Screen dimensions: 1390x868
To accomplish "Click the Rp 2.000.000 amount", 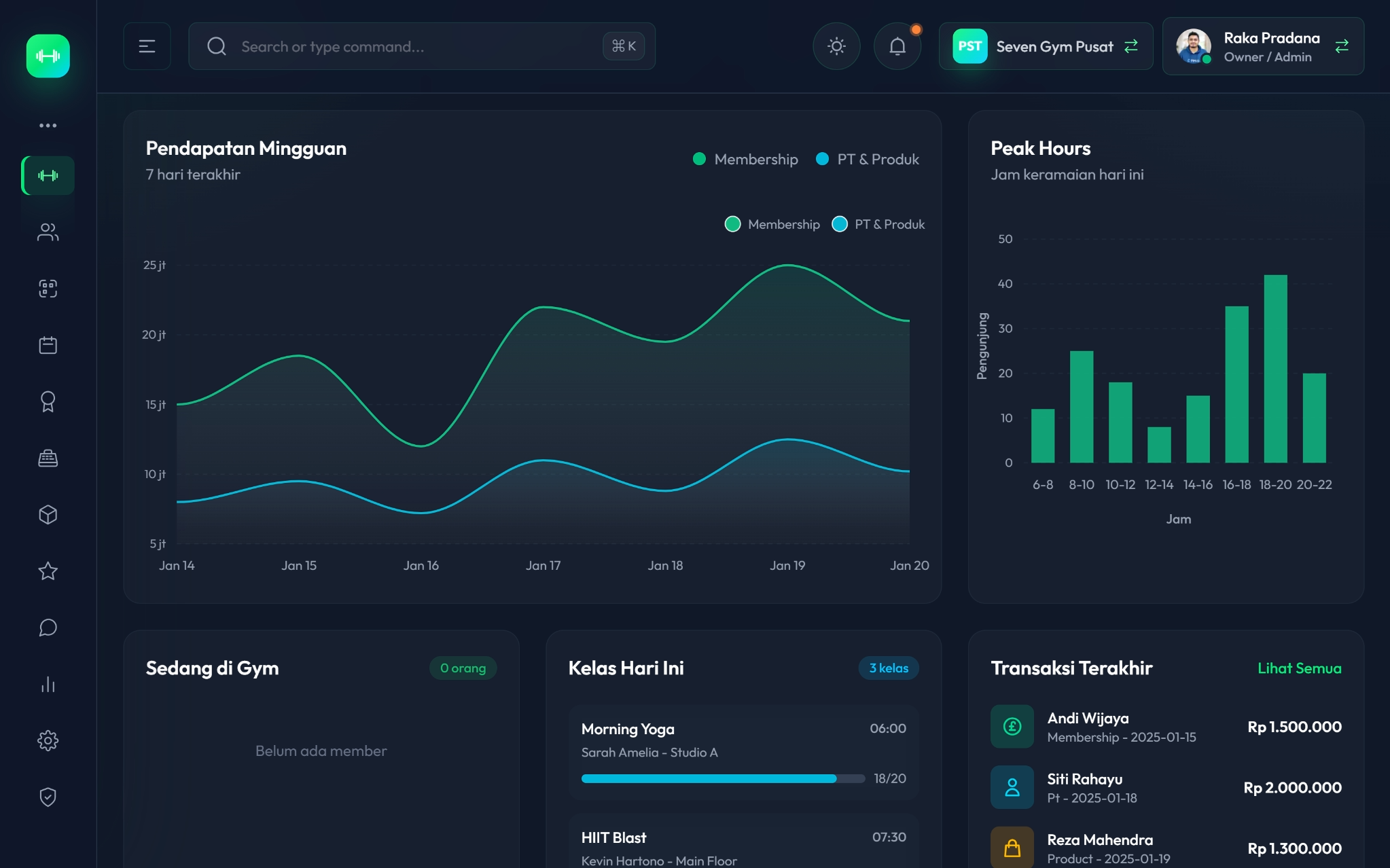I will pyautogui.click(x=1292, y=788).
